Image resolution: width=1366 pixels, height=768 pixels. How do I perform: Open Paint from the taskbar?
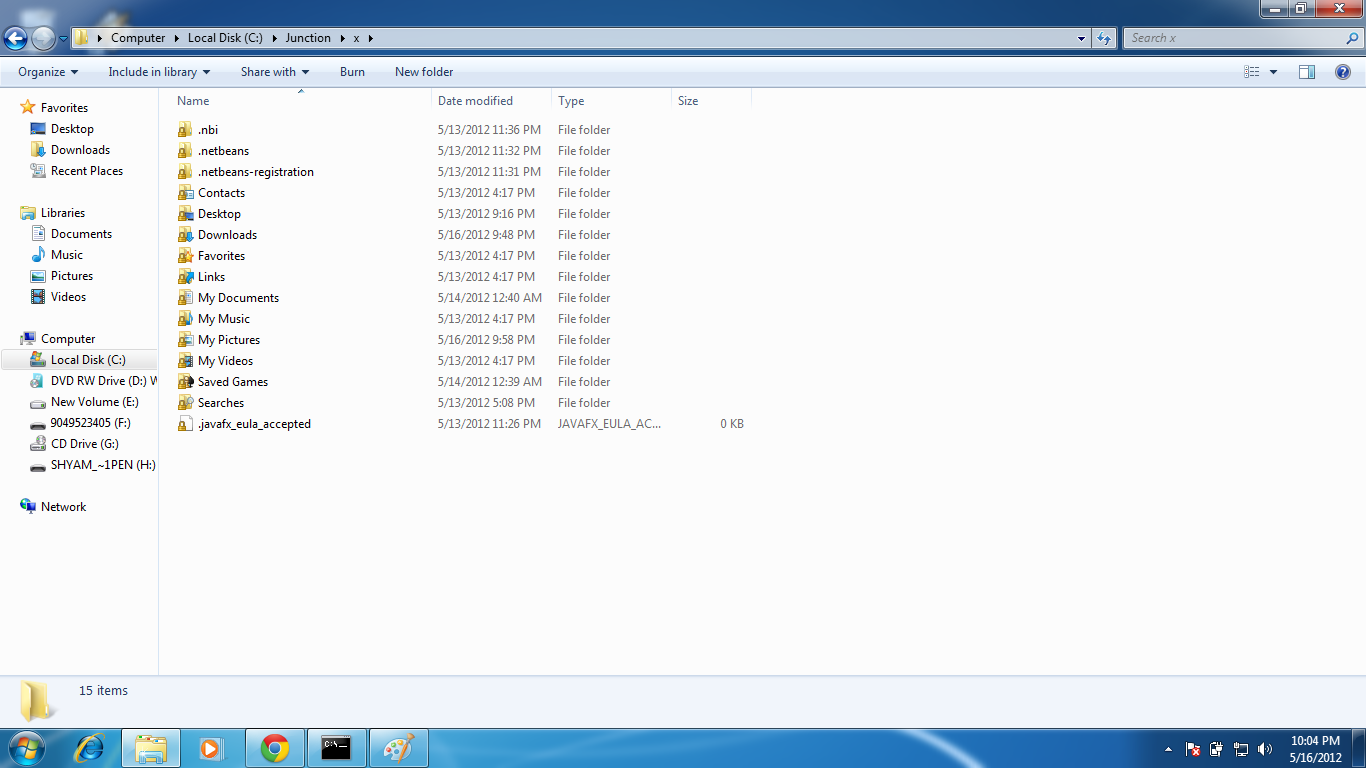click(399, 748)
